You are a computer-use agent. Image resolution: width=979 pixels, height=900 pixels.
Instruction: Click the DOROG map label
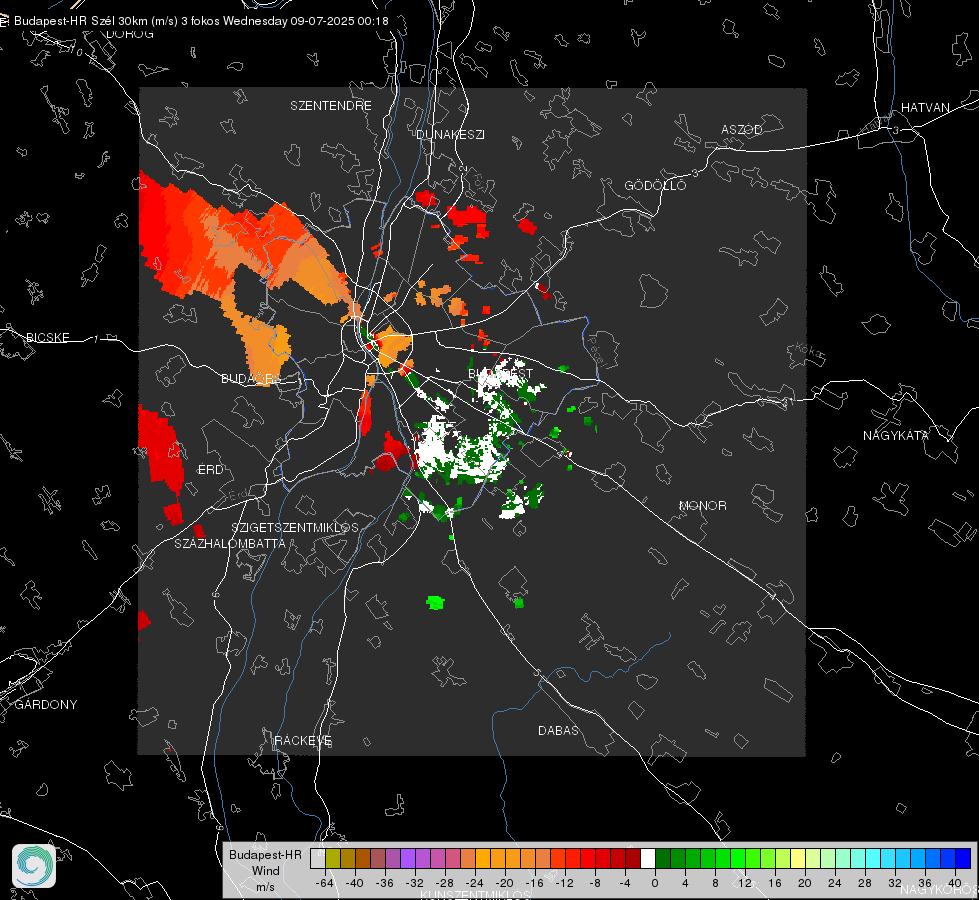pyautogui.click(x=130, y=34)
